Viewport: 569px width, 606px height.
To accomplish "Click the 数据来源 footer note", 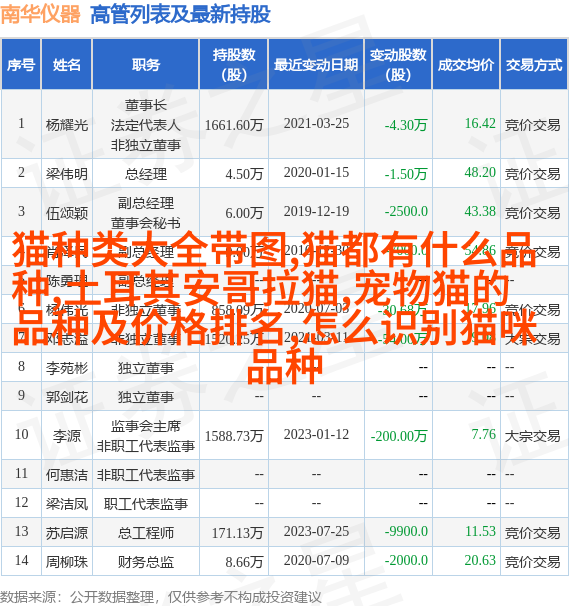I will pos(160,597).
